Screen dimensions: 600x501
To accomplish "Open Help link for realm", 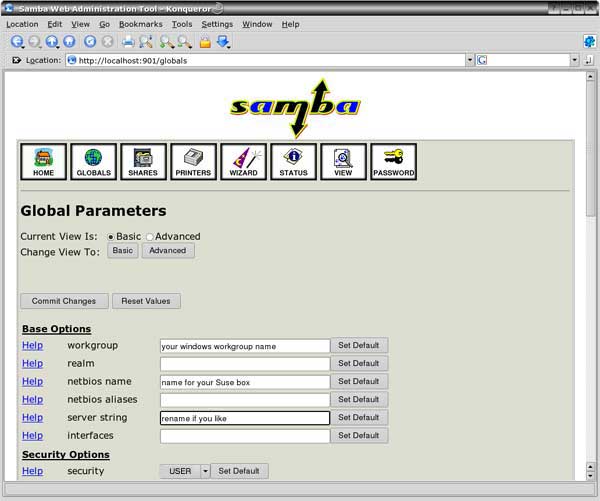I will [x=32, y=363].
